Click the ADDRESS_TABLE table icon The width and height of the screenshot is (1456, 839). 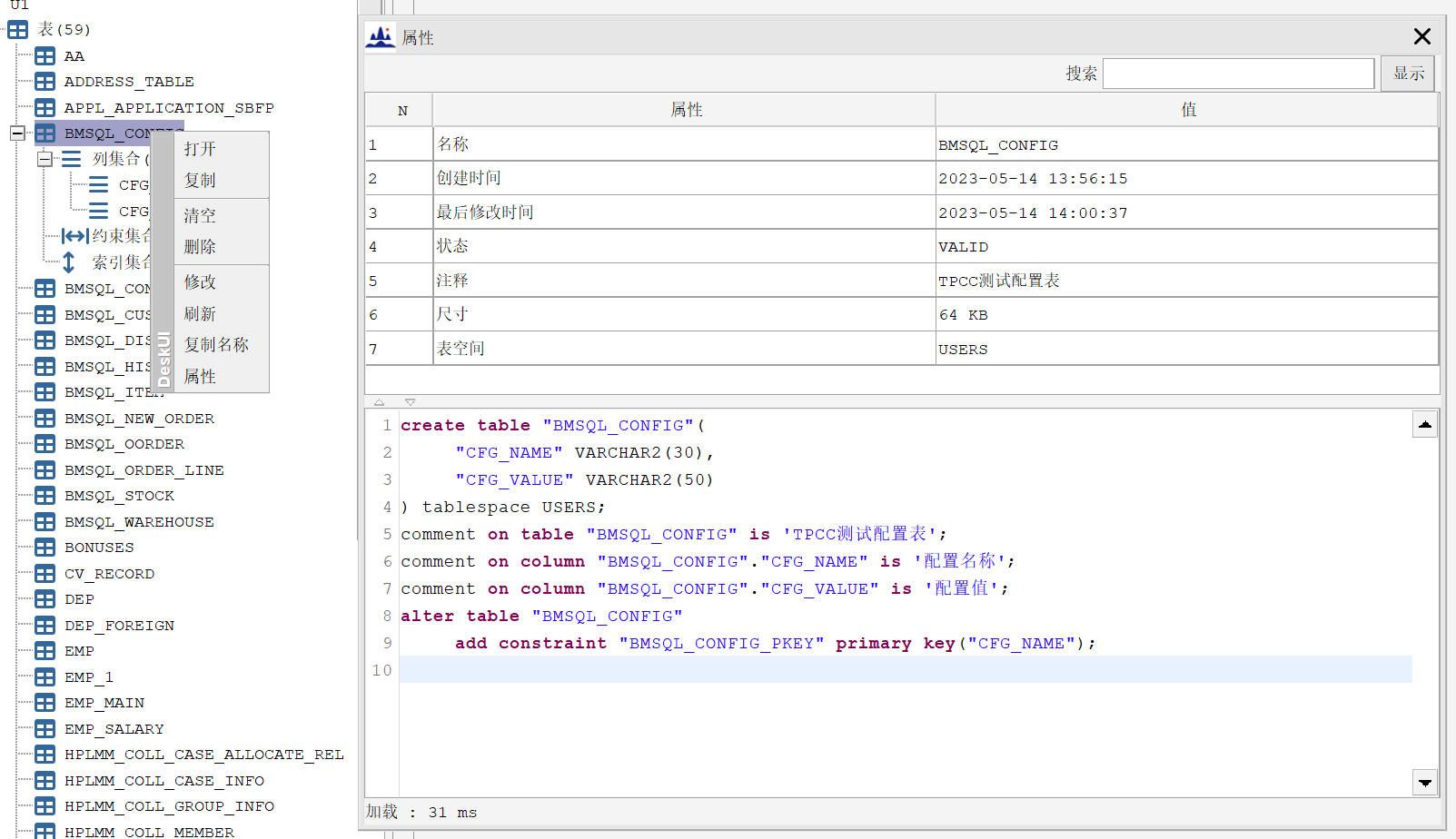coord(45,82)
